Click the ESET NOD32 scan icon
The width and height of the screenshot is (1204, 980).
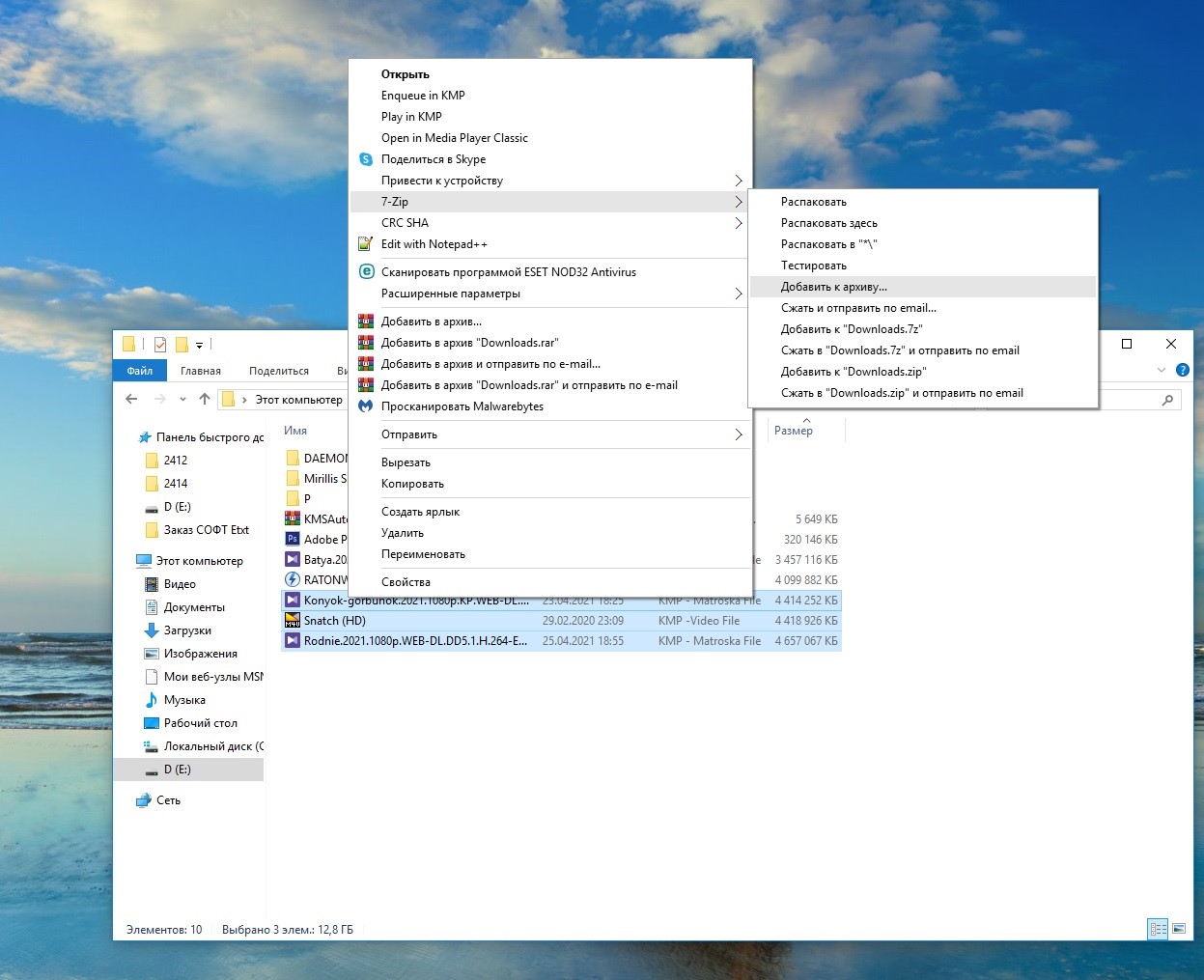click(366, 272)
